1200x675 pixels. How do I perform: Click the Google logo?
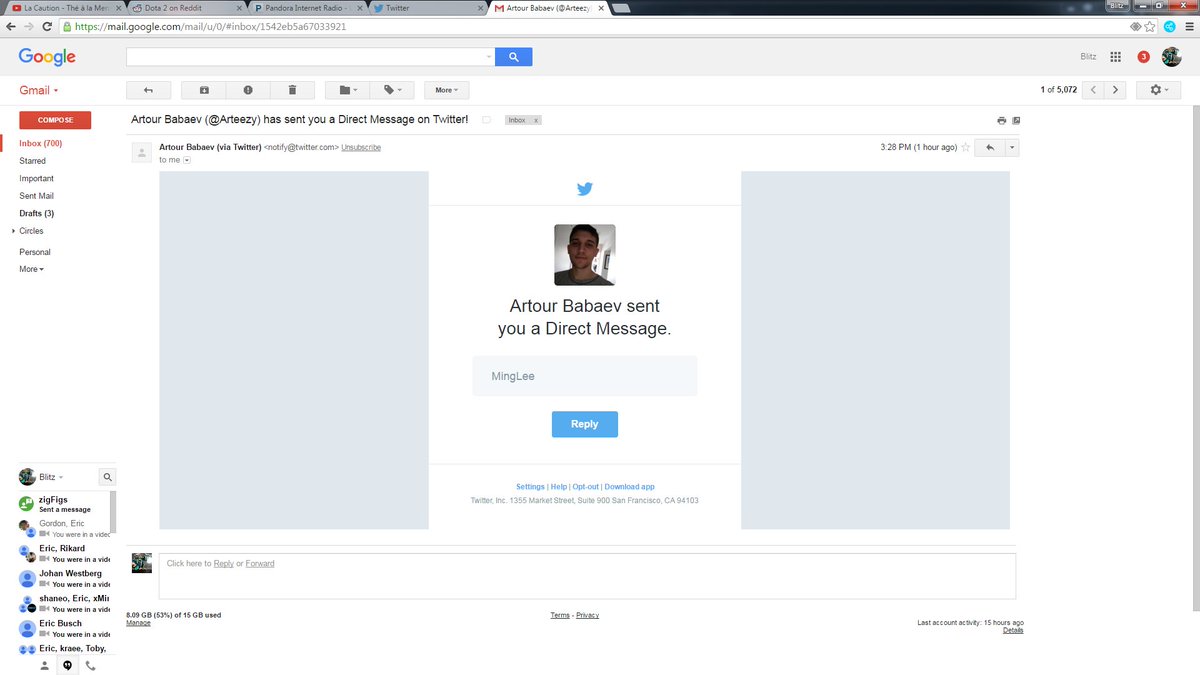coord(47,57)
